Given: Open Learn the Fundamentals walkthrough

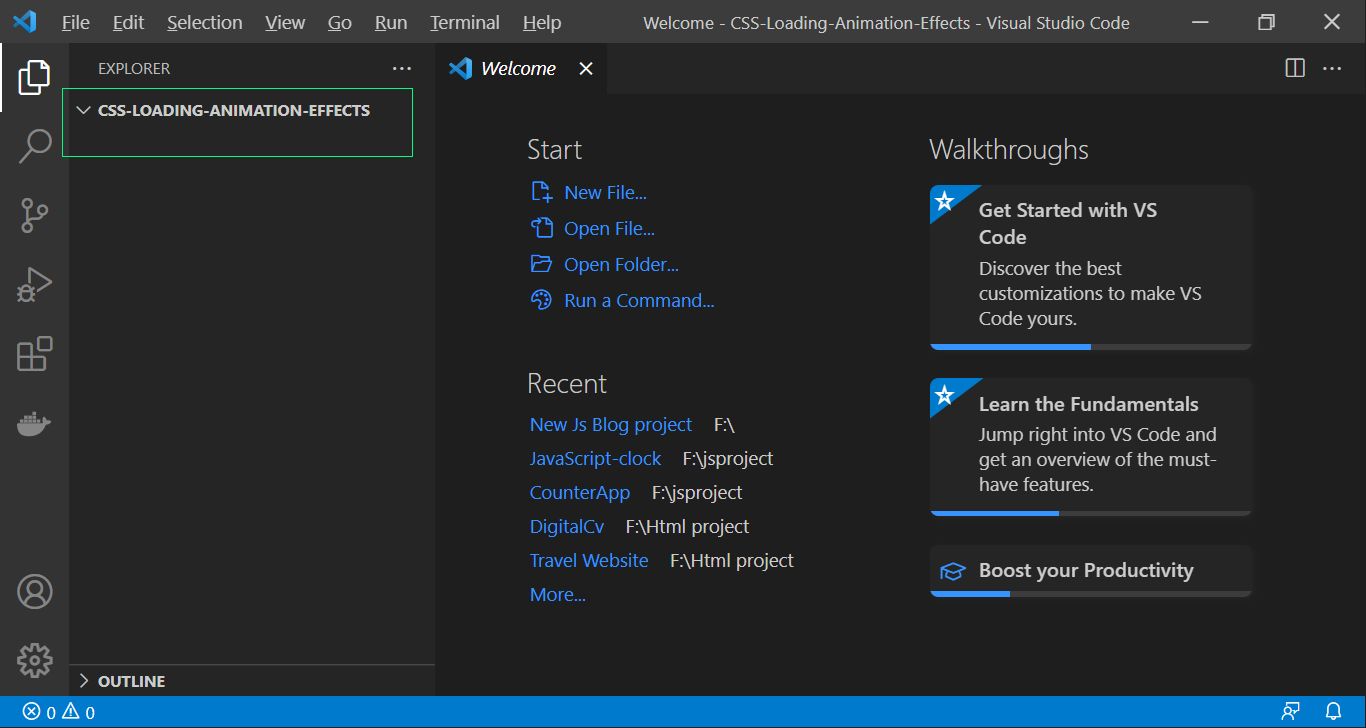Looking at the screenshot, I should click(x=1091, y=446).
